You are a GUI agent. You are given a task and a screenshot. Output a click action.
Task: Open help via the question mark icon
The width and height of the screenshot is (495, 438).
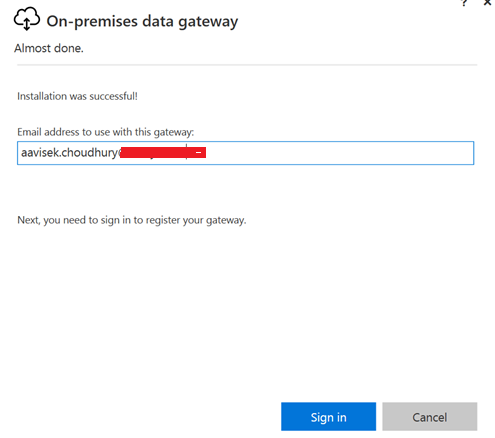464,3
